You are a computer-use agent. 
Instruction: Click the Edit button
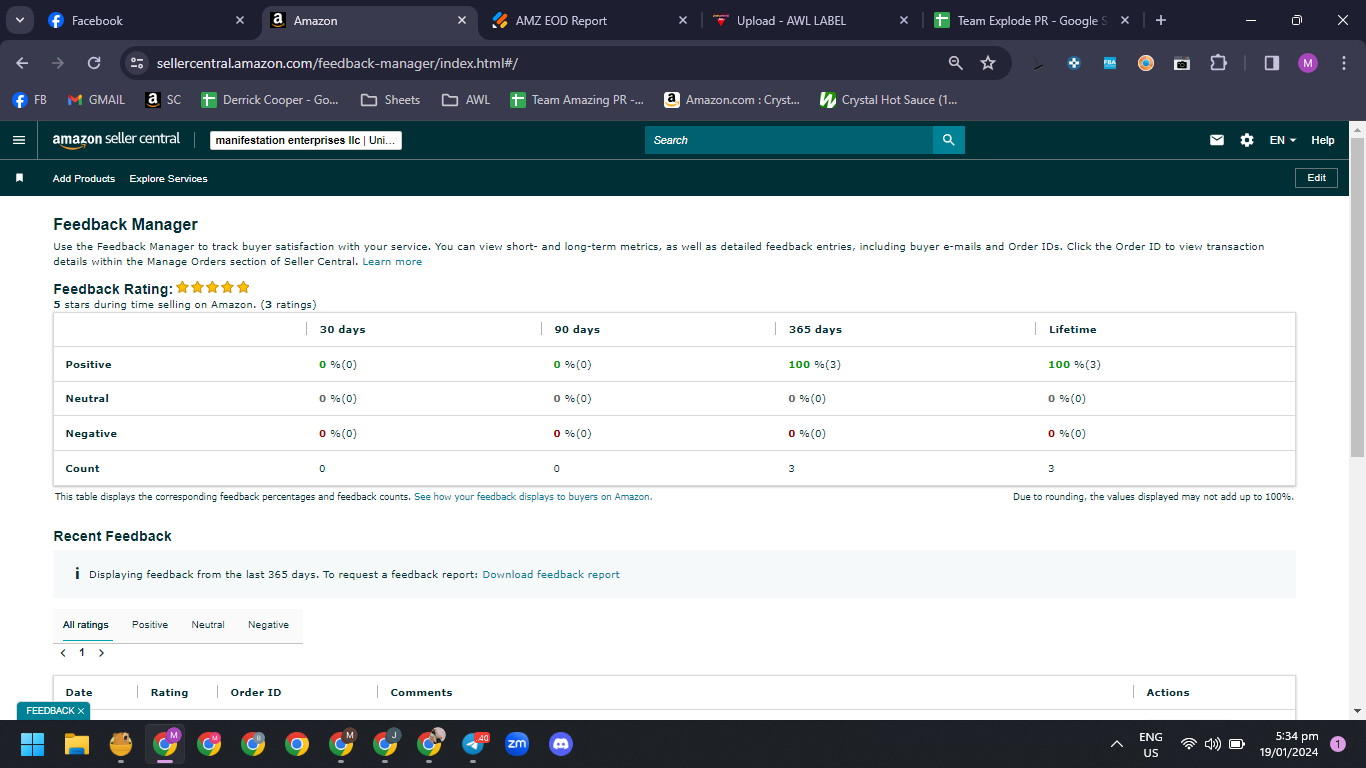[1317, 178]
